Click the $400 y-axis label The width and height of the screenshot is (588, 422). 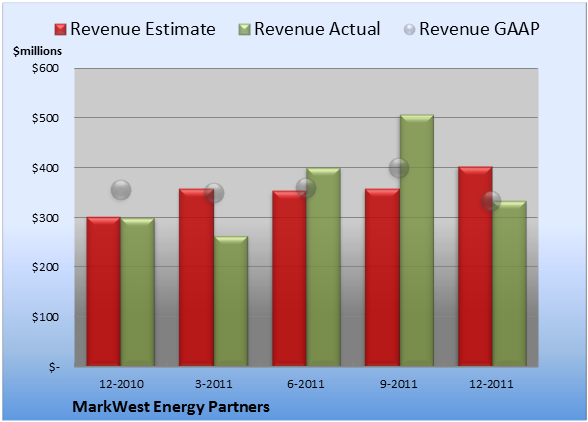(45, 168)
